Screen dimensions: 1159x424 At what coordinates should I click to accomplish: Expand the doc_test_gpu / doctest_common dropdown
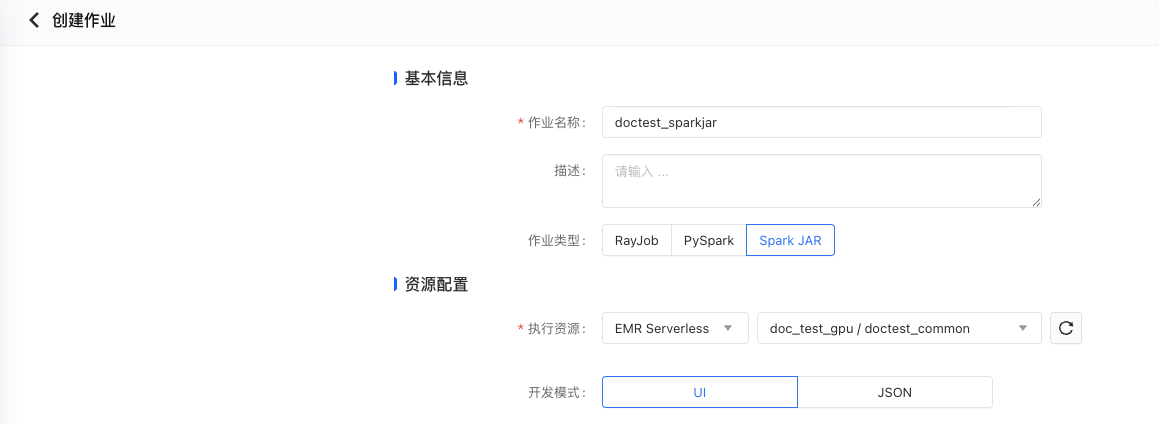(899, 328)
